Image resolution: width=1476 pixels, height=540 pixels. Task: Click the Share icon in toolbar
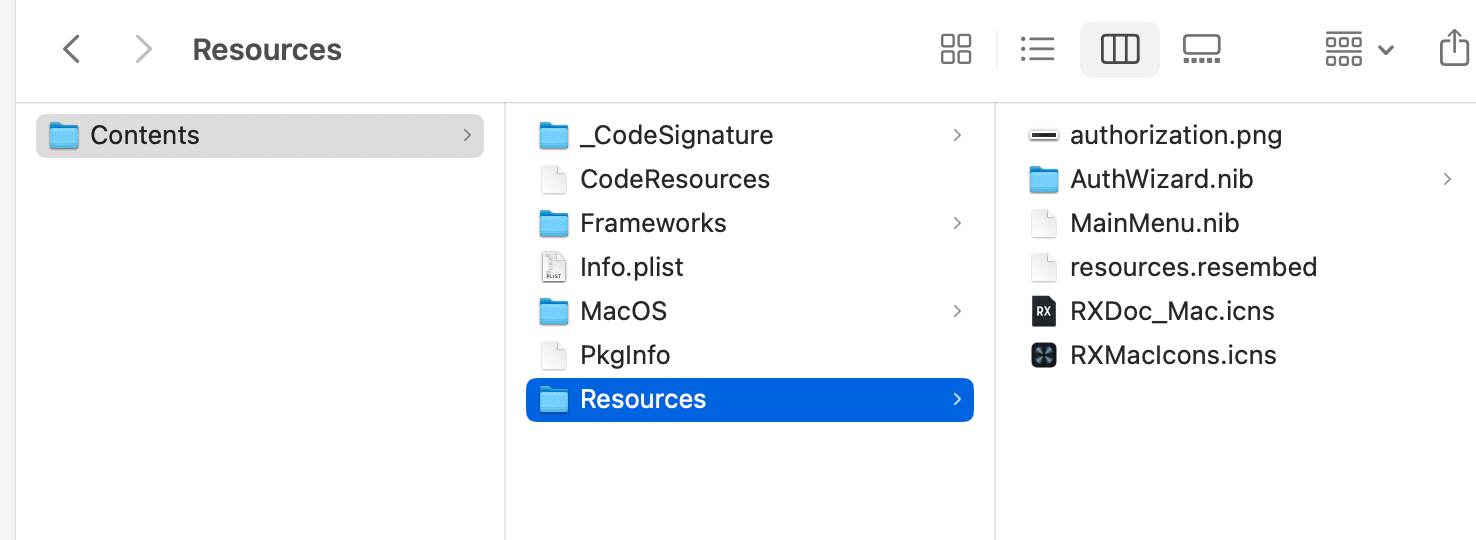(x=1453, y=49)
